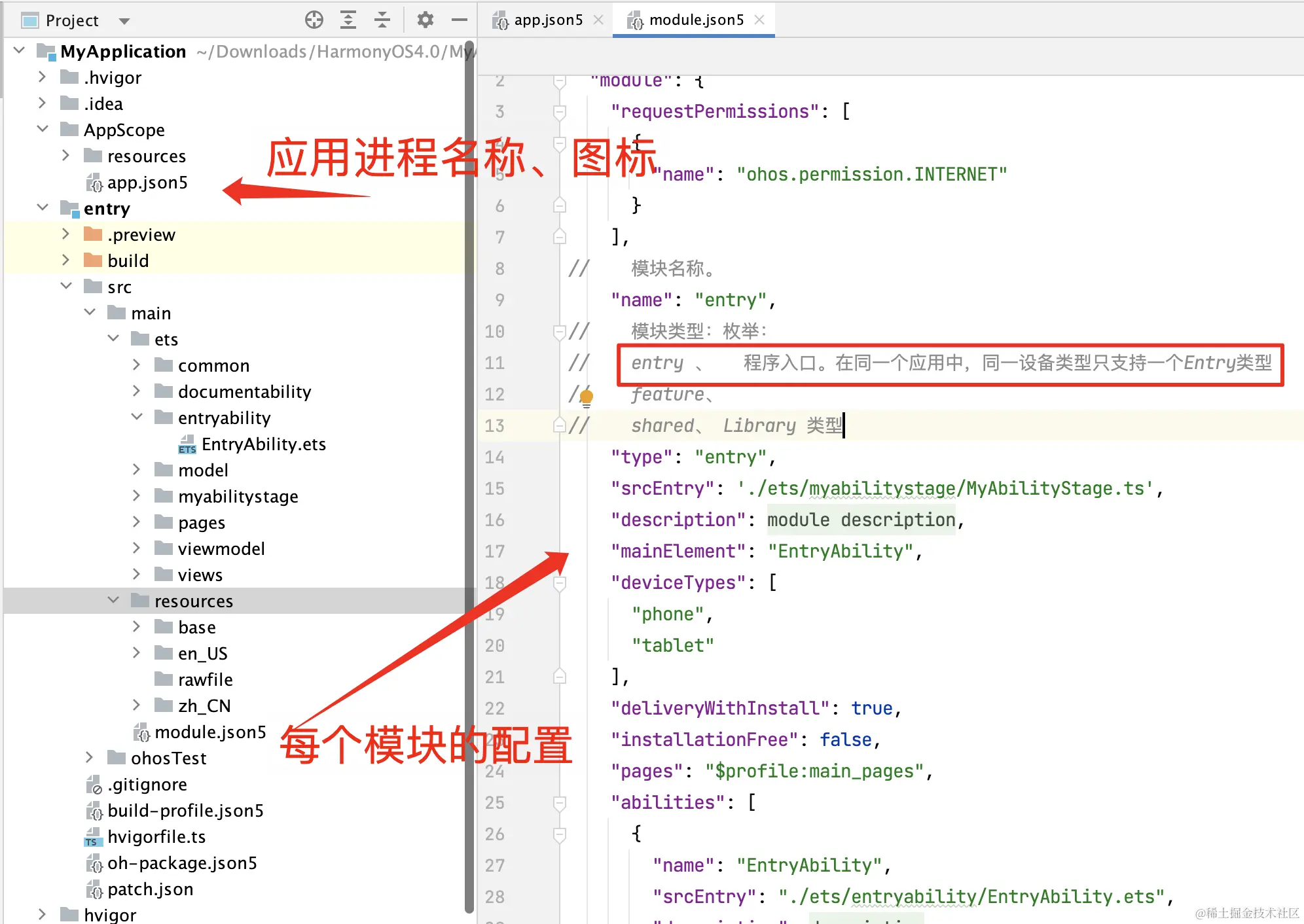
Task: Click the lightbulb intention icon on line 12
Action: point(587,397)
